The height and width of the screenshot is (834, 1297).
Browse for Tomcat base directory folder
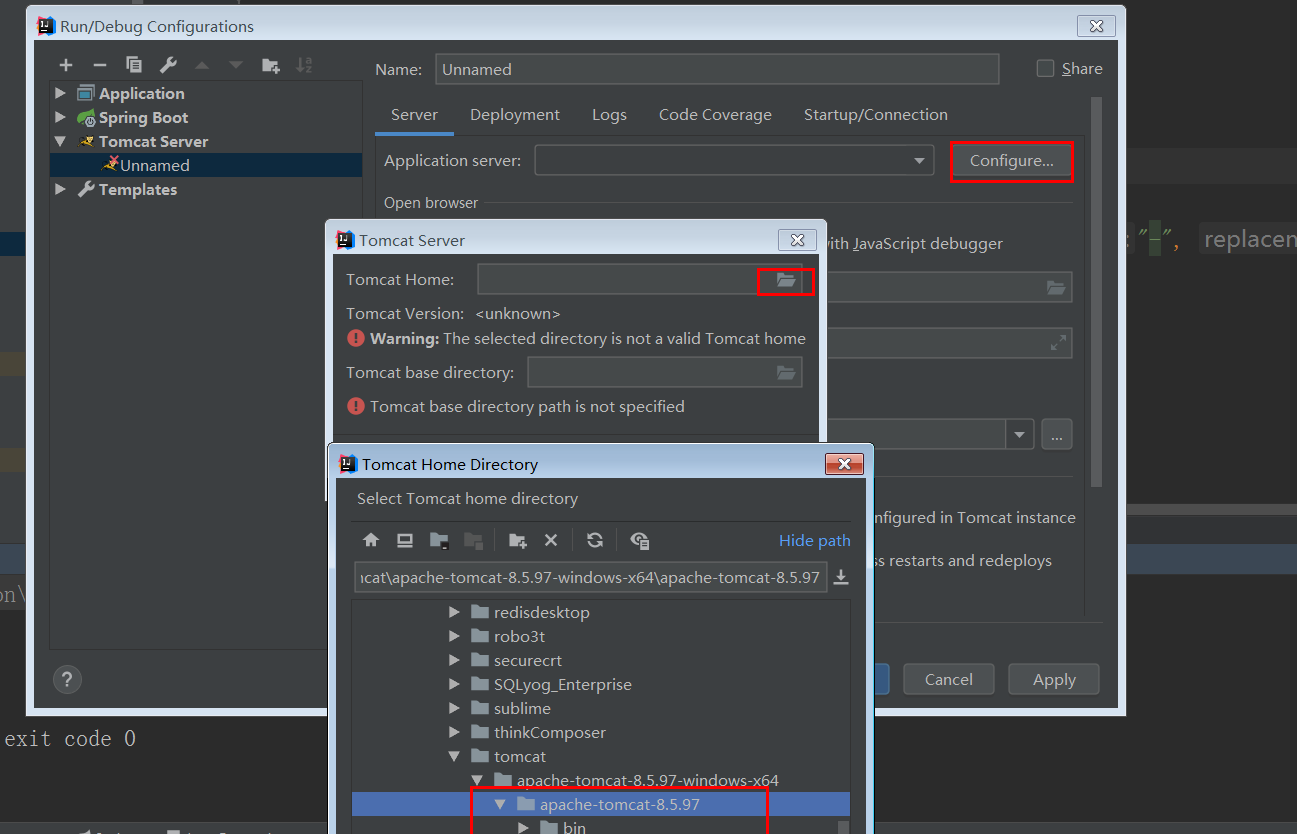click(786, 372)
